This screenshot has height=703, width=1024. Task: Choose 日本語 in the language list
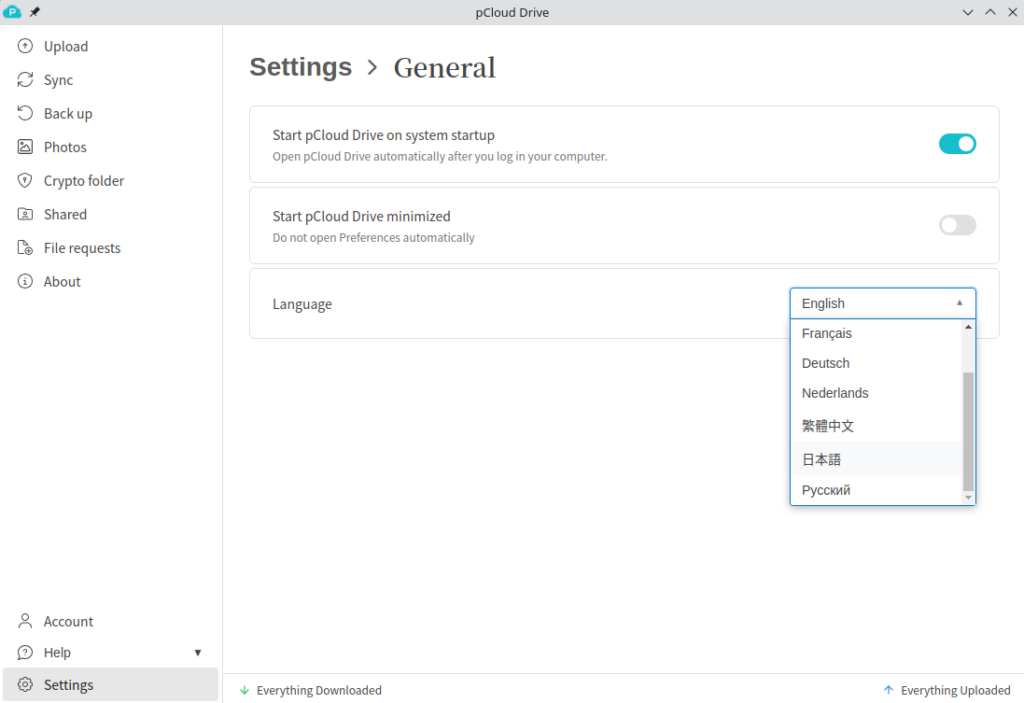pos(822,459)
